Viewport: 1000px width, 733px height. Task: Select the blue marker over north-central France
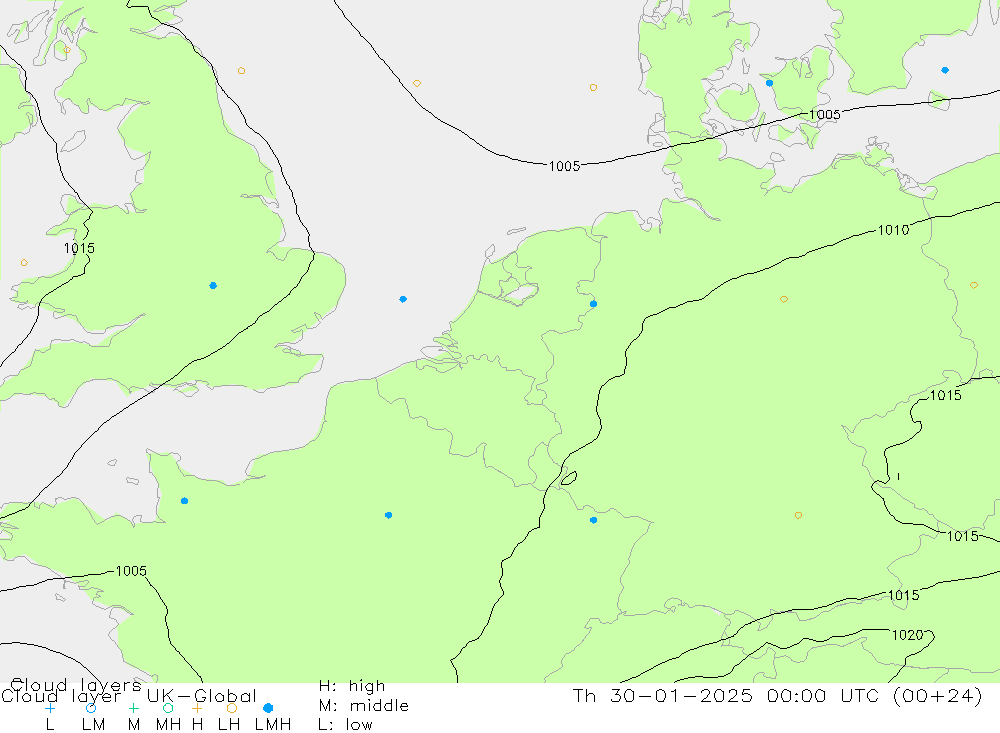pyautogui.click(x=388, y=515)
